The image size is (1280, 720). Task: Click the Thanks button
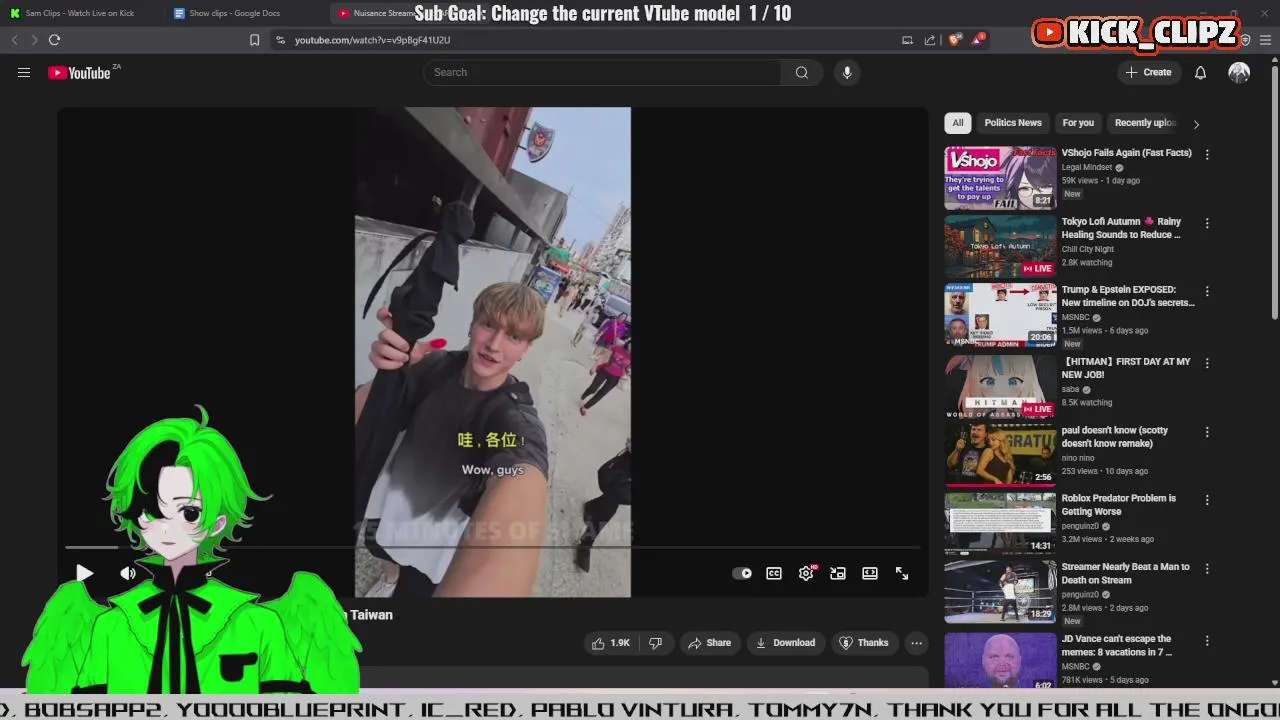tap(864, 643)
